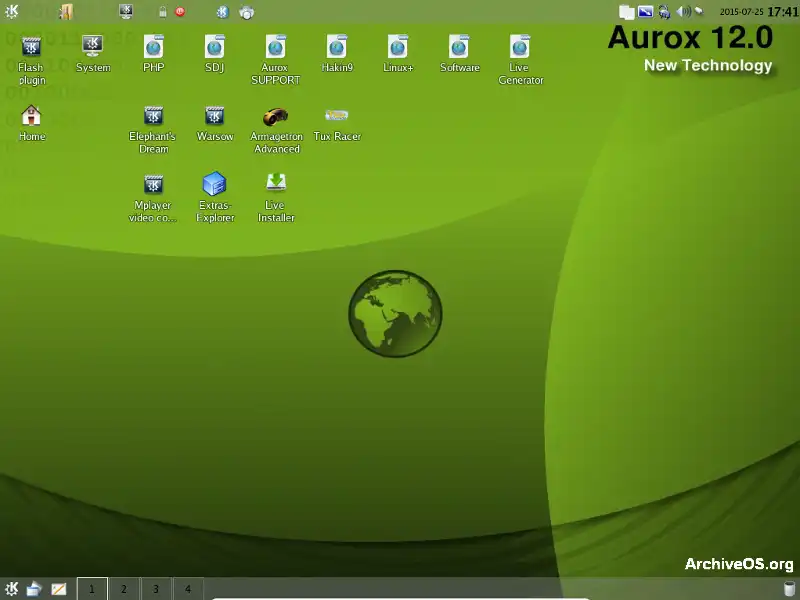
Task: Launch the Warsow game icon
Action: point(215,116)
